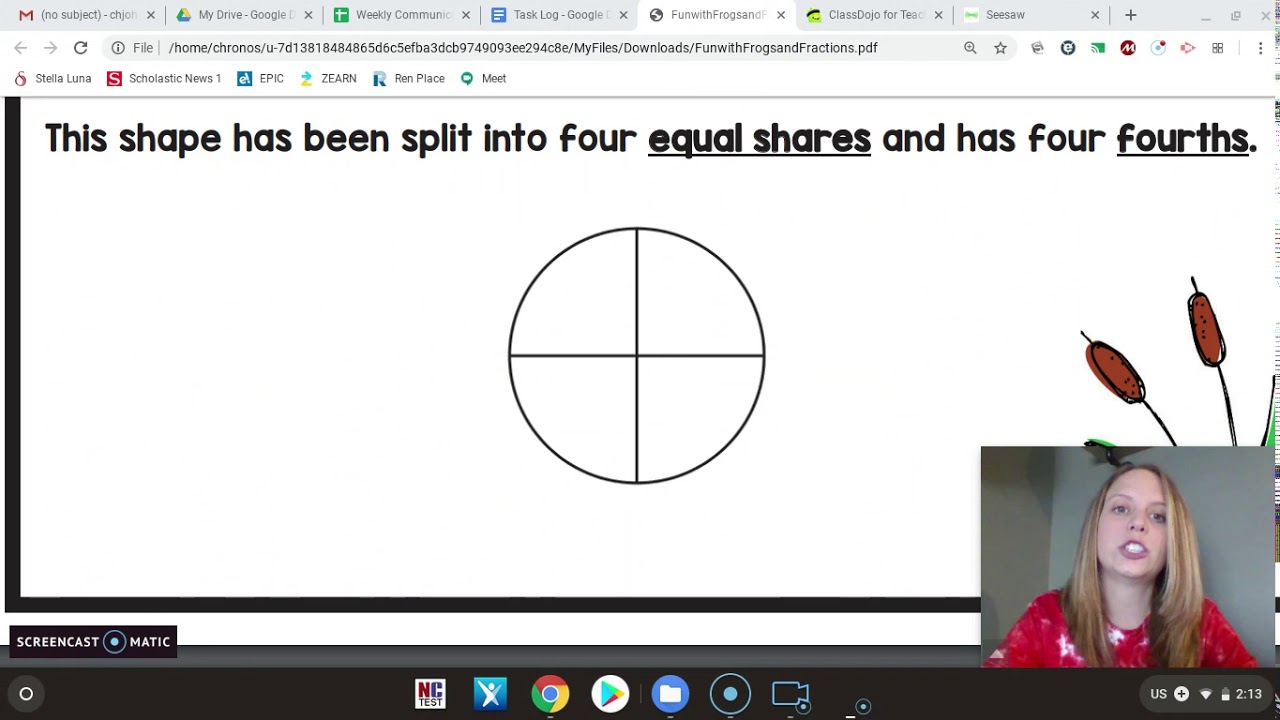Screen dimensions: 1280x720
Task: Close the My Drive tab
Action: point(308,15)
